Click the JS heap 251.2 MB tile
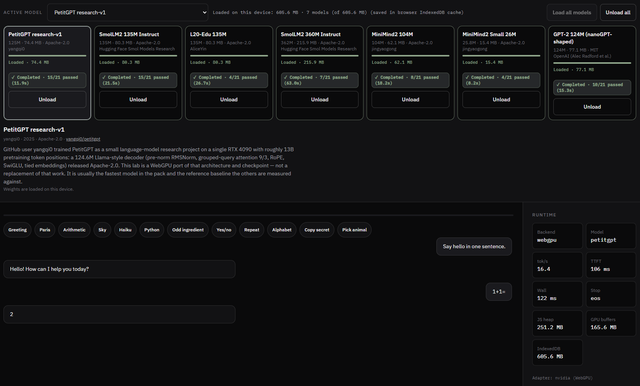Image resolution: width=640 pixels, height=386 pixels. click(557, 324)
